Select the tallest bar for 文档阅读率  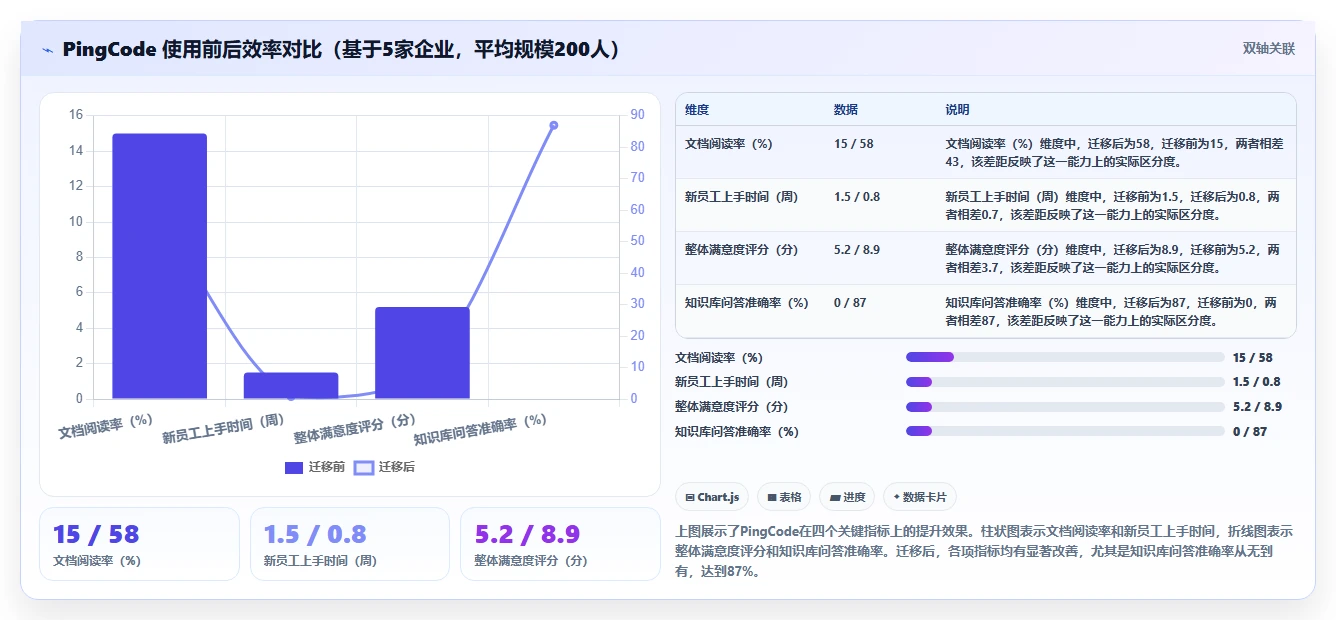coord(159,266)
